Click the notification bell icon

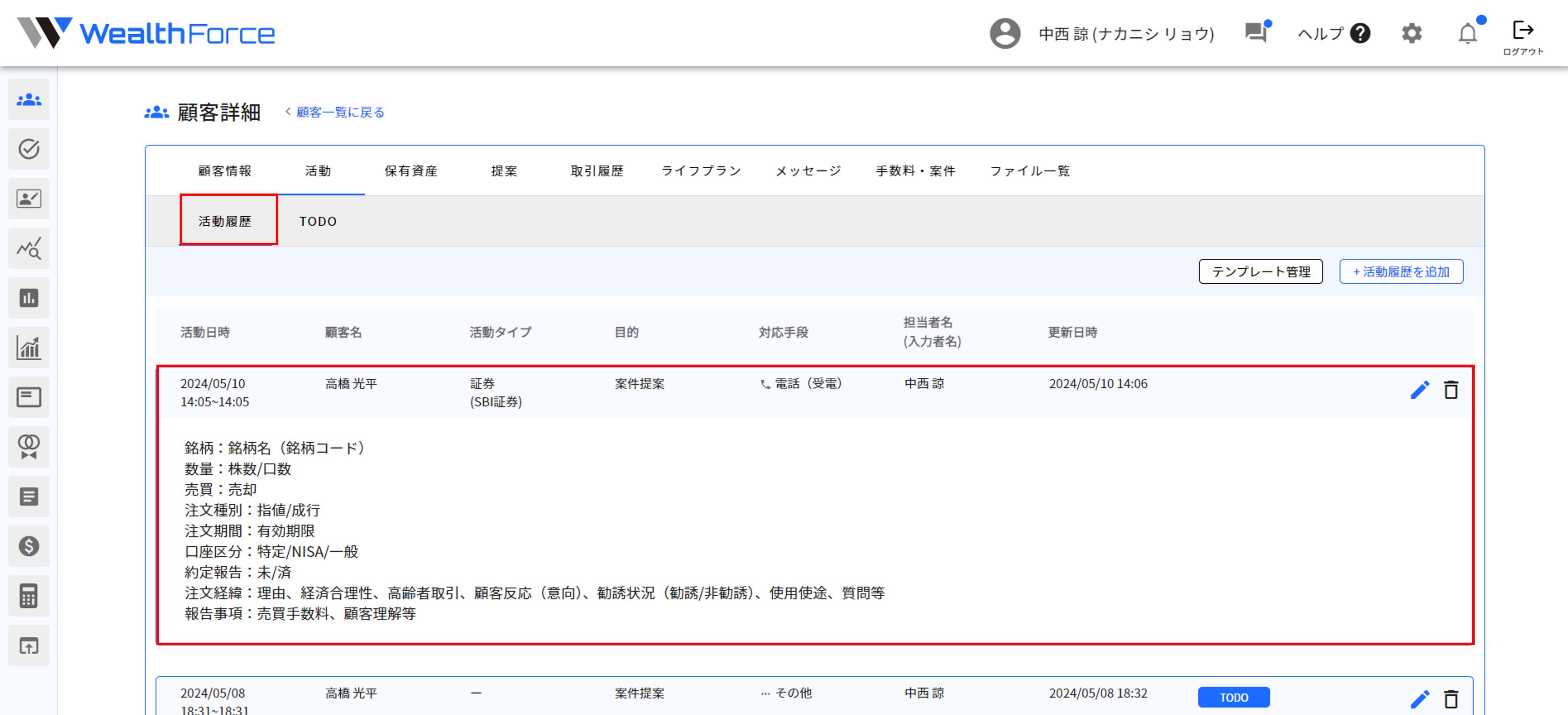(1468, 34)
